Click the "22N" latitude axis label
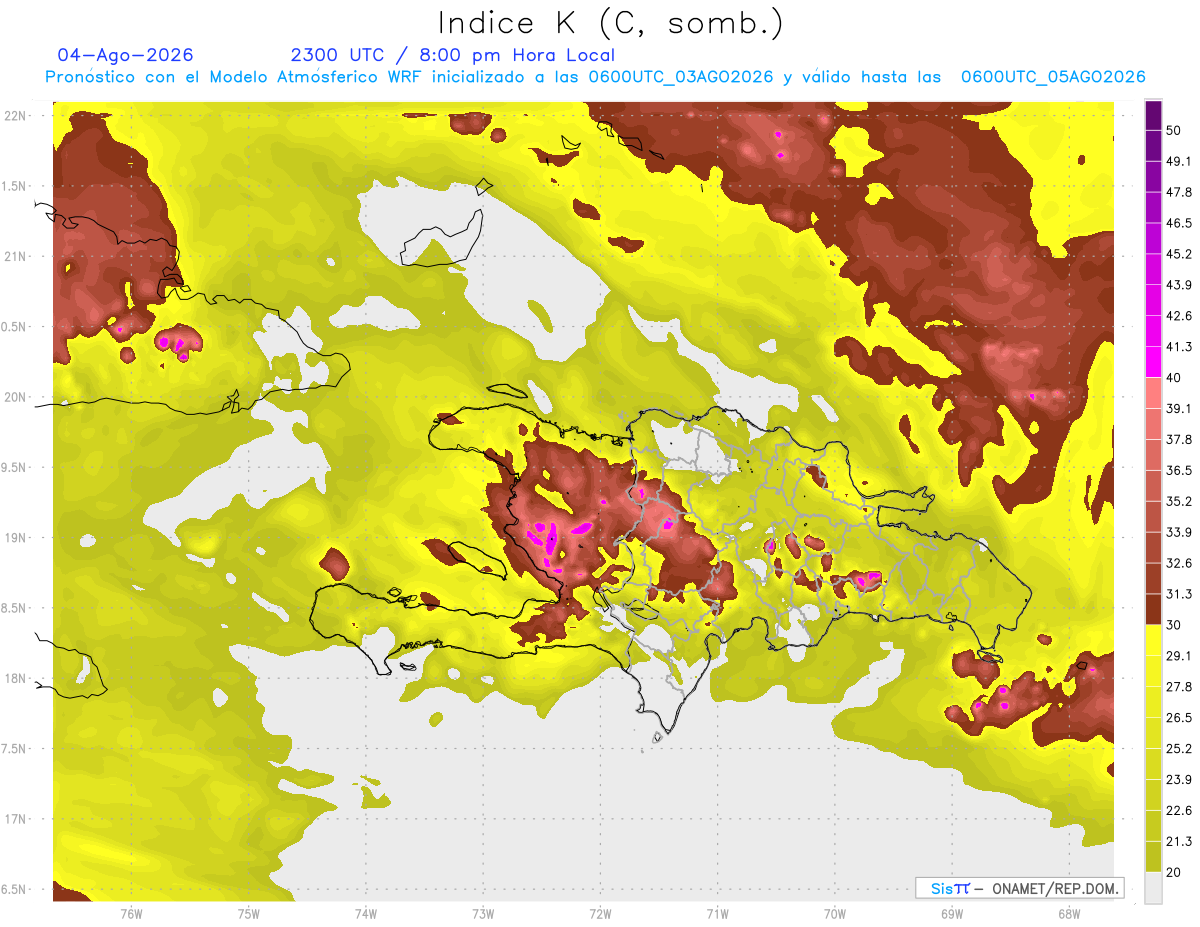The height and width of the screenshot is (927, 1200). tap(16, 116)
